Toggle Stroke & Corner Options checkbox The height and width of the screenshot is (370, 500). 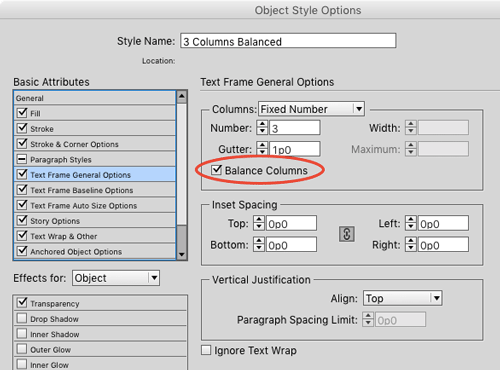pyautogui.click(x=22, y=143)
